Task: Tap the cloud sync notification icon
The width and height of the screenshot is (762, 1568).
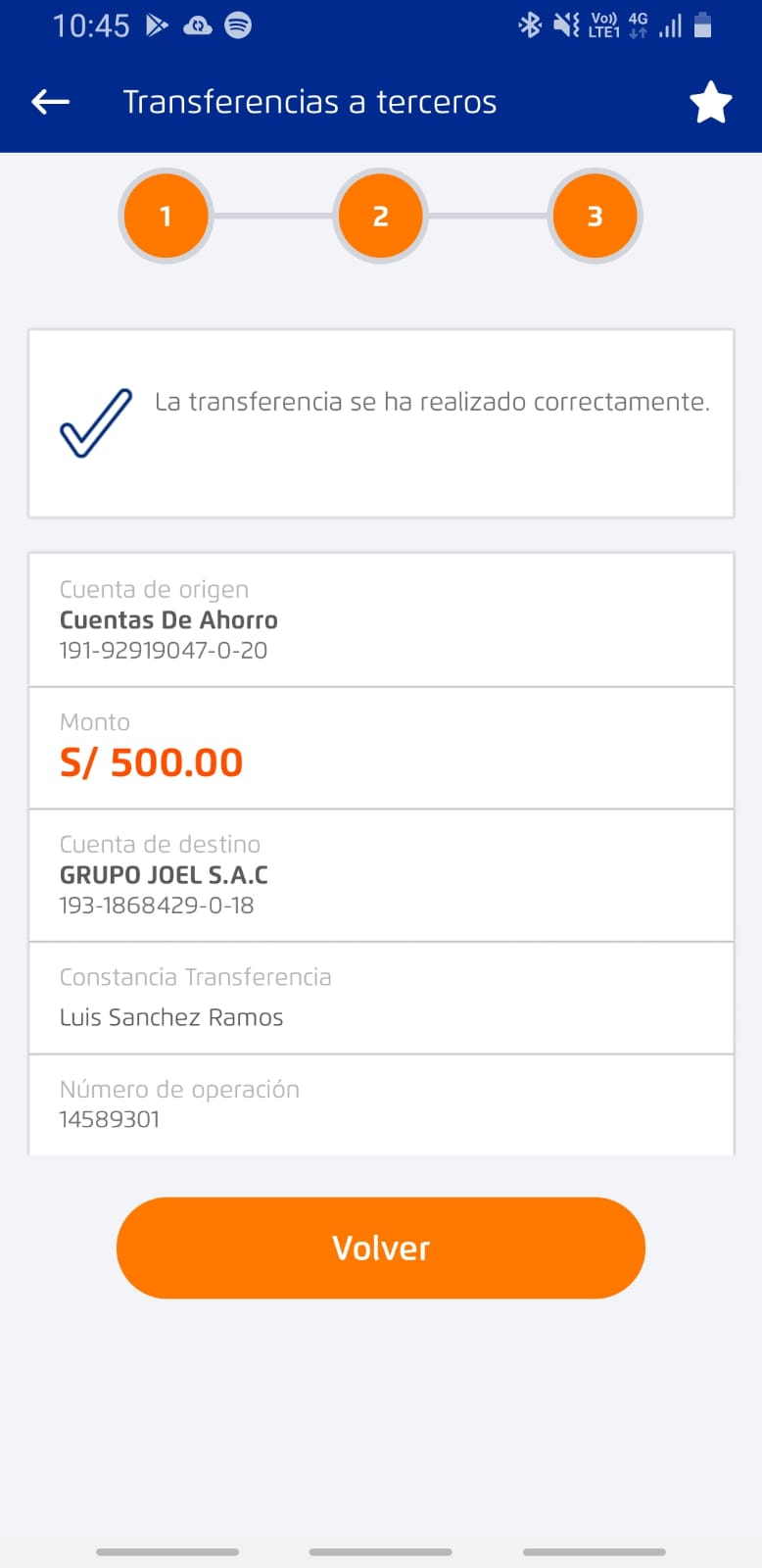Action: coord(197,25)
